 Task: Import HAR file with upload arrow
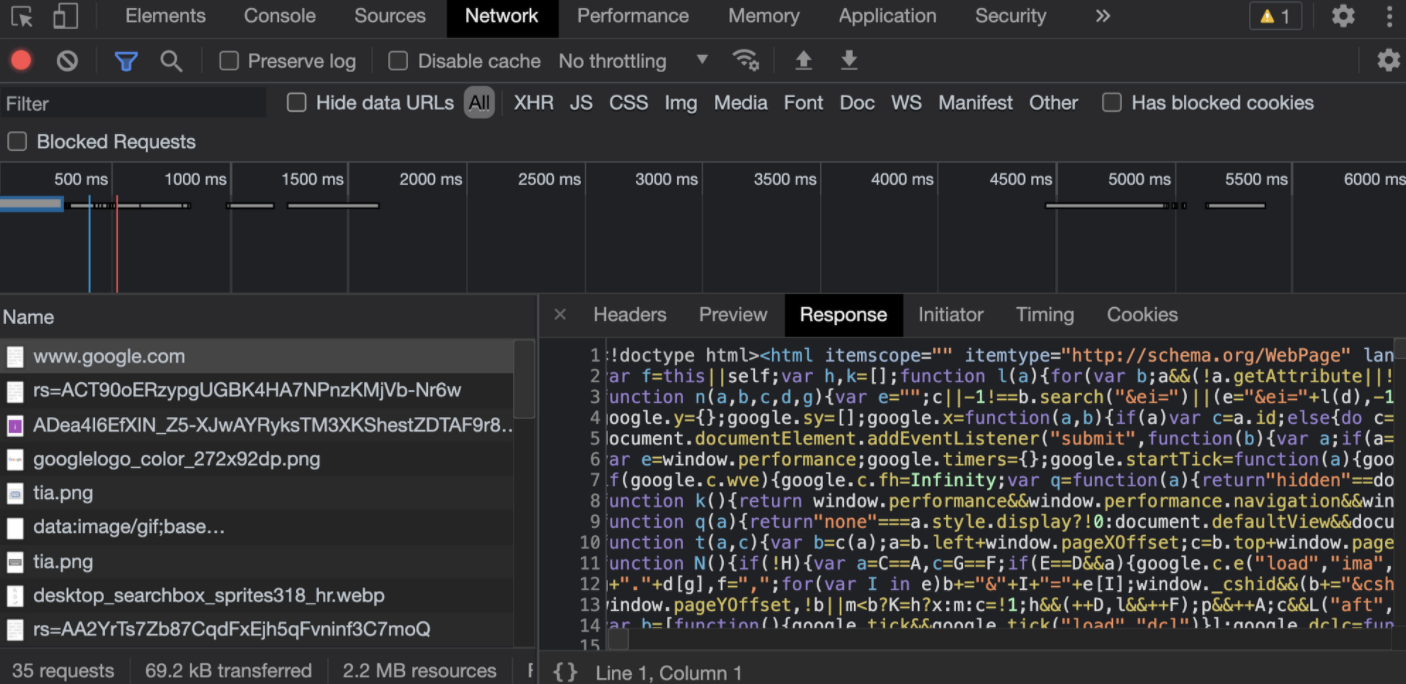pyautogui.click(x=803, y=61)
